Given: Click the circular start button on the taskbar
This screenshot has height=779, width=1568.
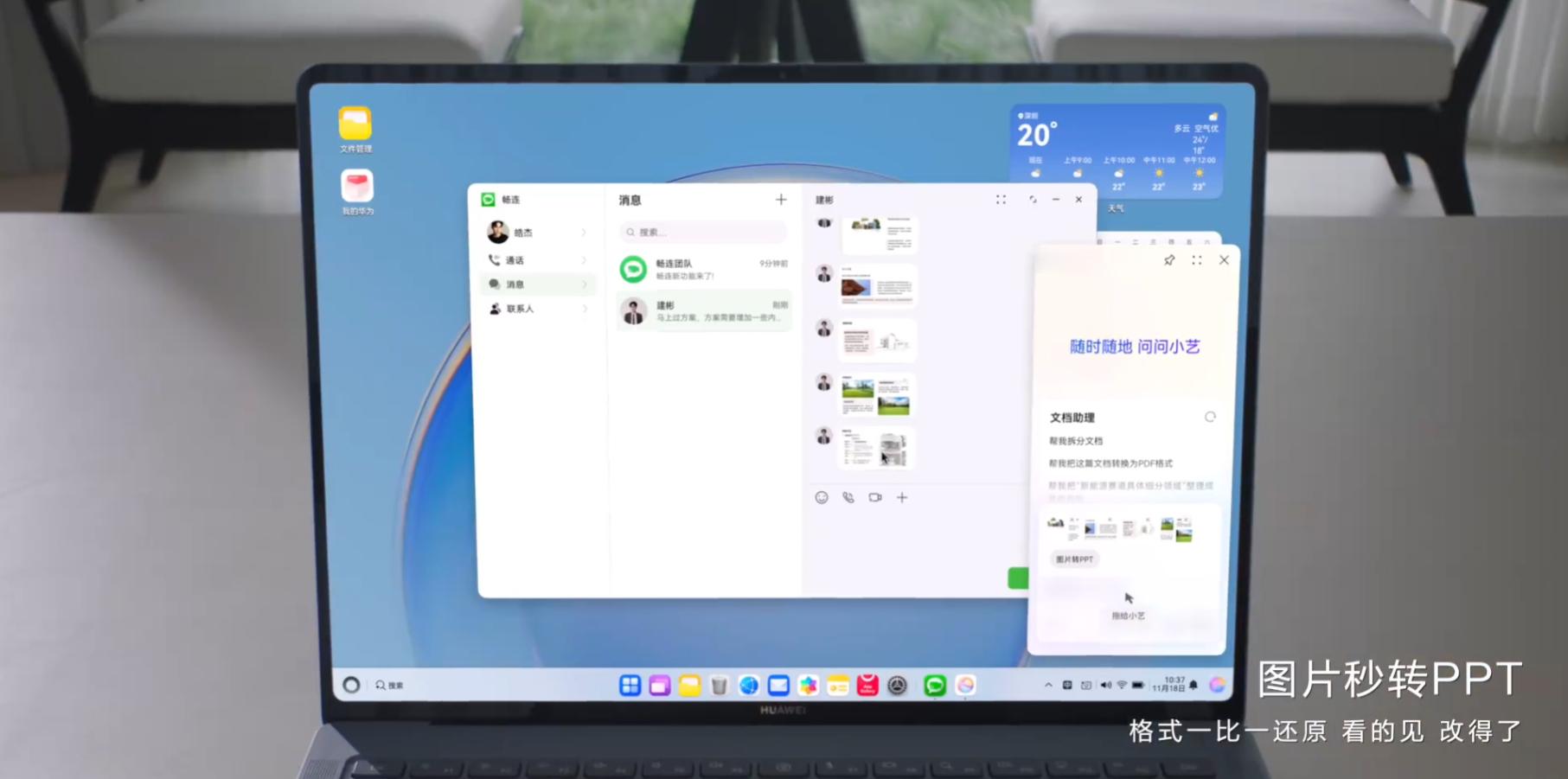Looking at the screenshot, I should [351, 685].
